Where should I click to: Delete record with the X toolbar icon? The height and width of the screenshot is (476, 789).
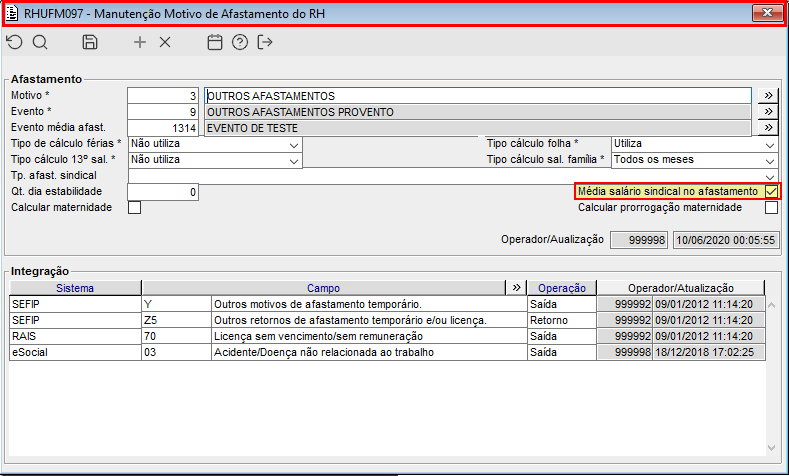point(165,42)
